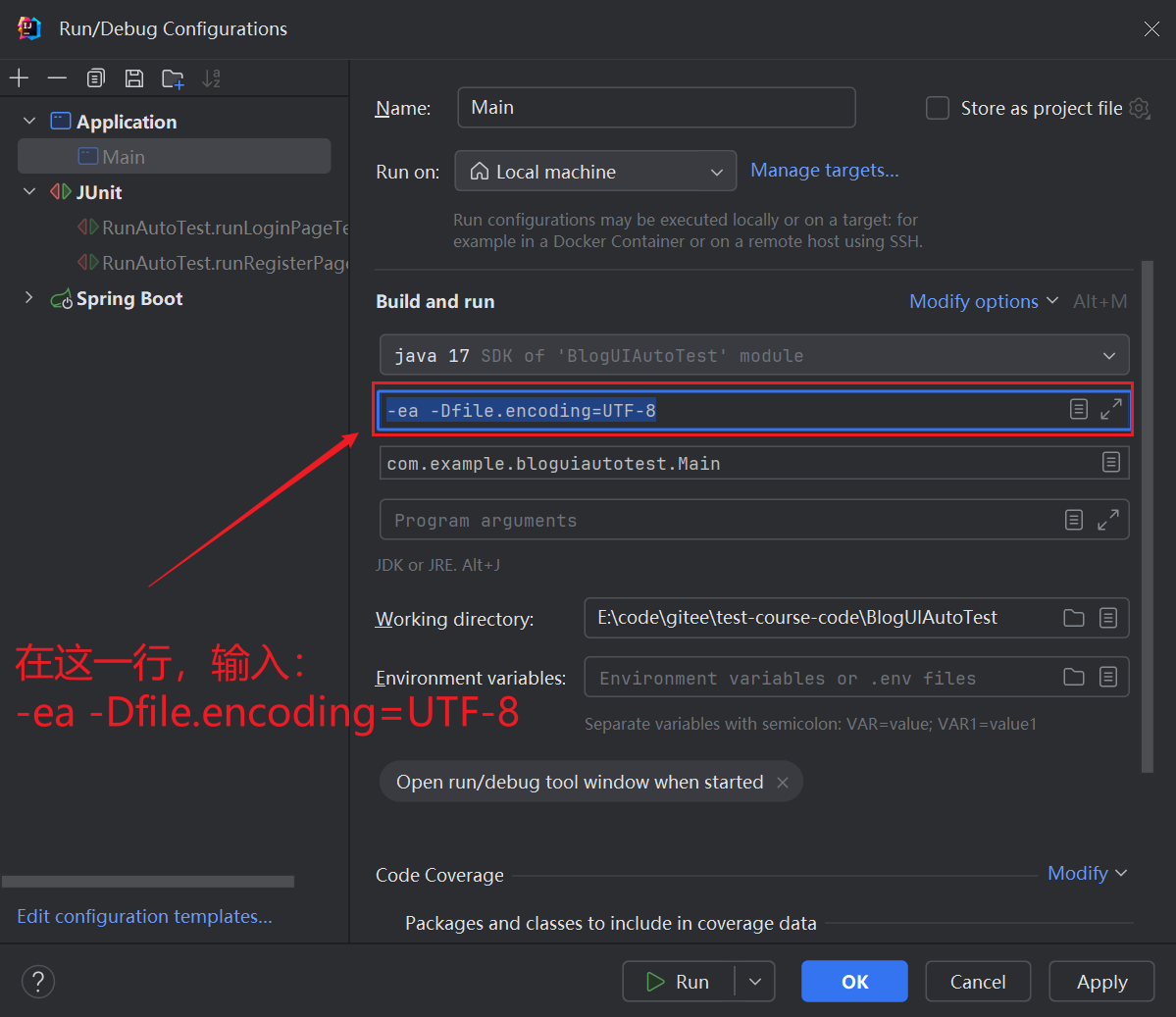Open Edit configuration templates link
Viewport: 1176px width, 1017px height.
click(145, 917)
